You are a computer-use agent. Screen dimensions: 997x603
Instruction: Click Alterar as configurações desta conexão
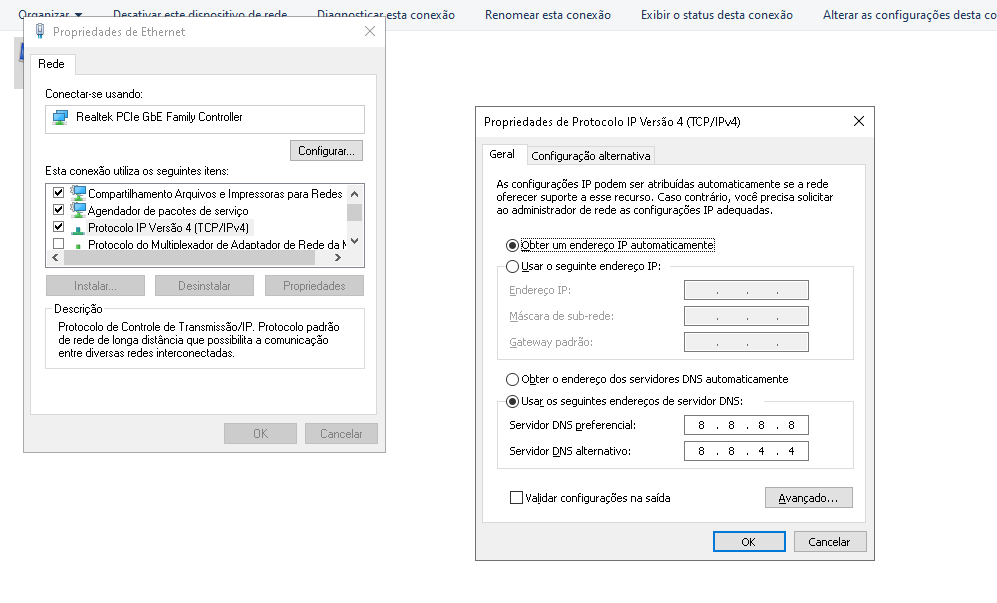(909, 15)
